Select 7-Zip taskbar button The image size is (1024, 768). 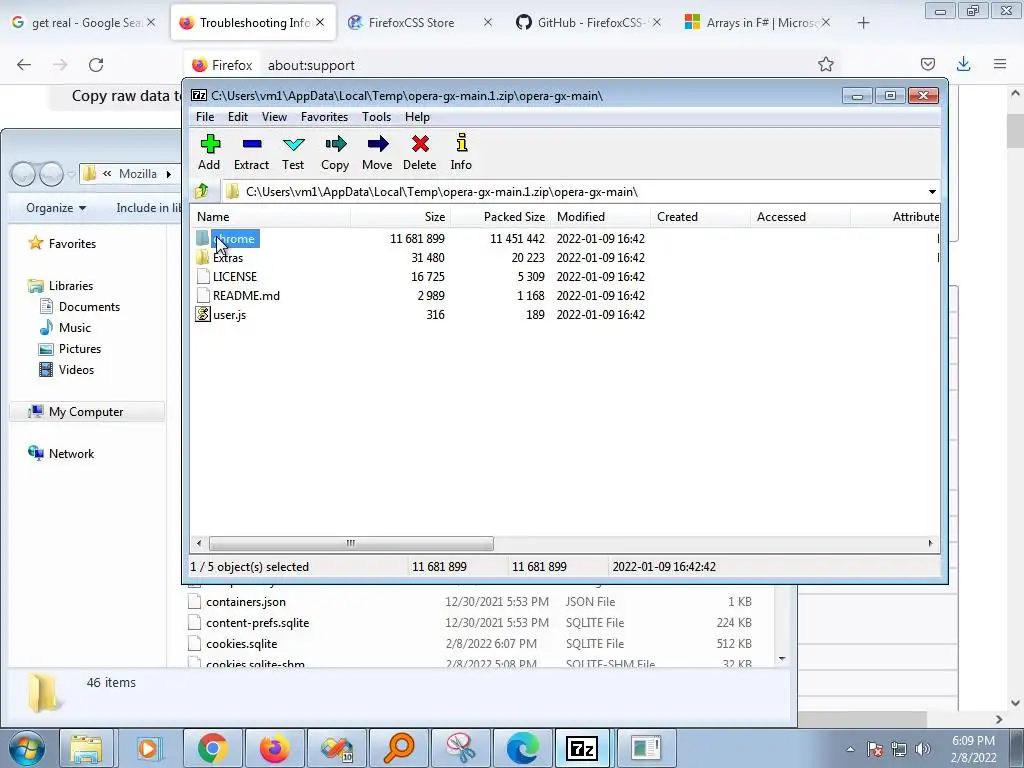(582, 748)
